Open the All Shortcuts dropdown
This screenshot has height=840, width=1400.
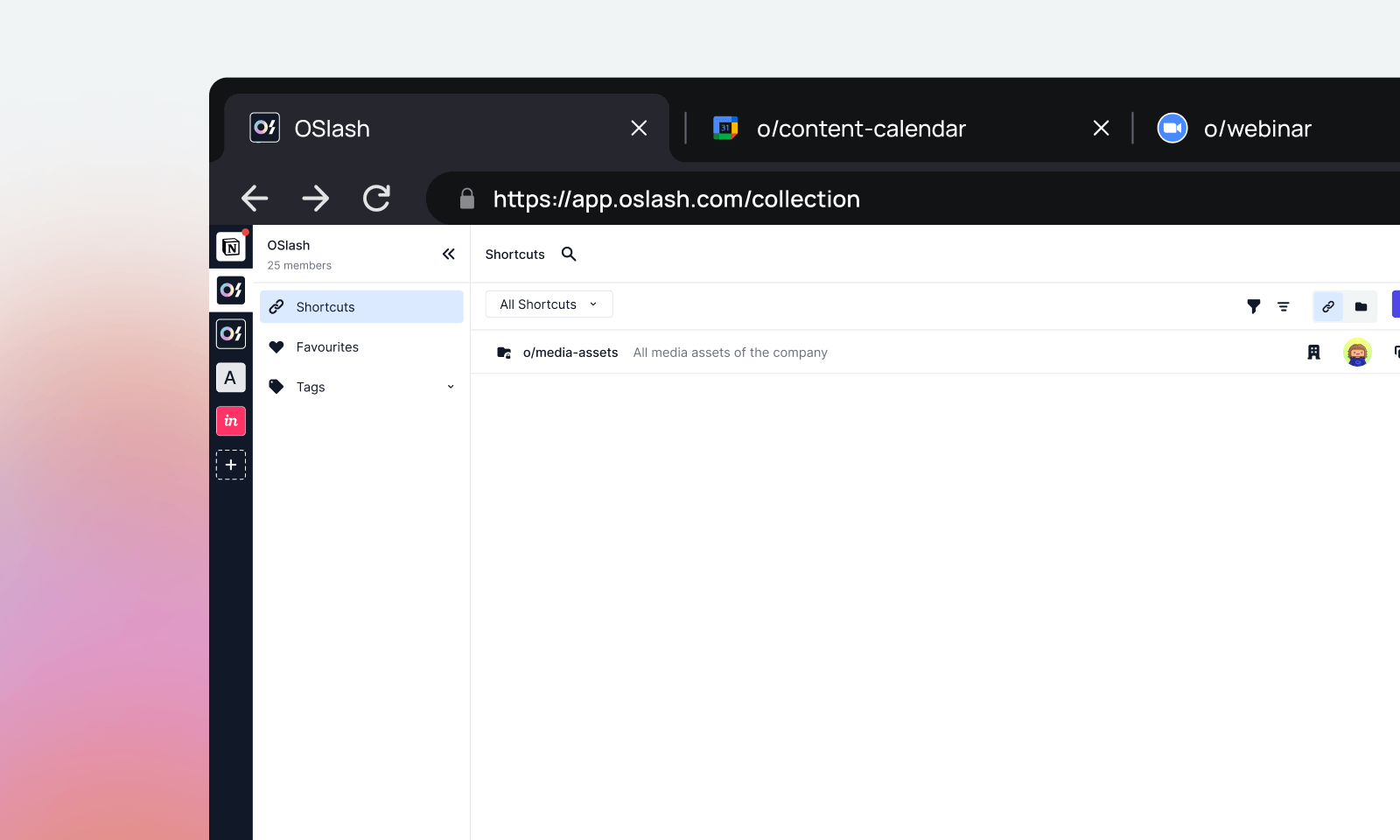pyautogui.click(x=549, y=304)
